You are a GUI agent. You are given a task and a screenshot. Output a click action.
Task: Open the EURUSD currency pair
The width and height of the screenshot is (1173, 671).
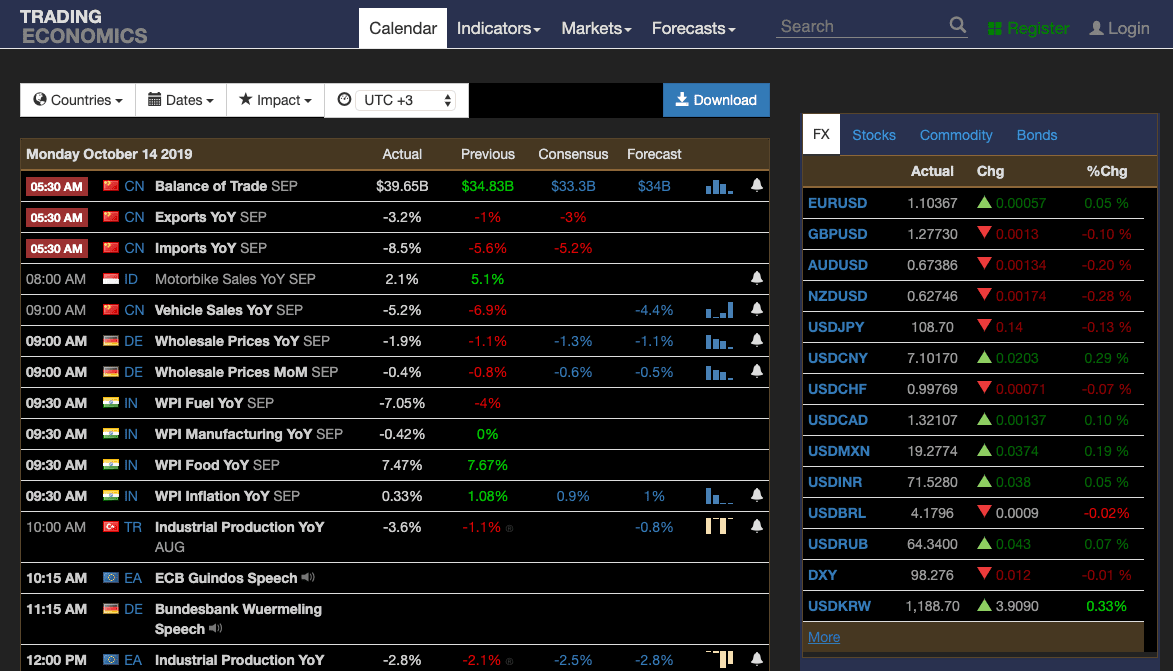coord(837,203)
